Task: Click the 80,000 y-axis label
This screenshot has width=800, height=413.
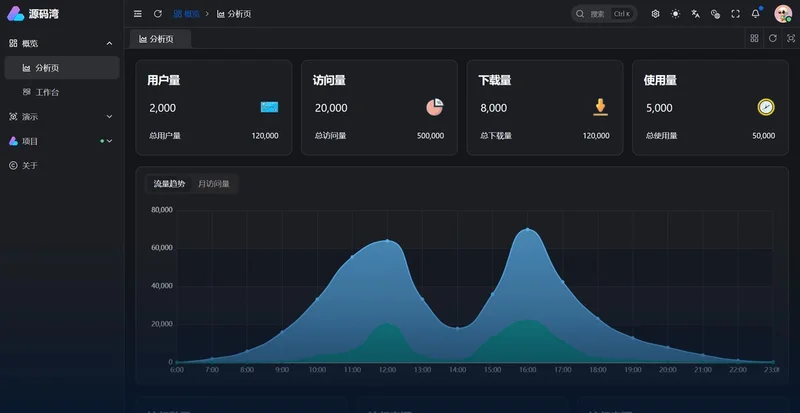Action: (162, 210)
